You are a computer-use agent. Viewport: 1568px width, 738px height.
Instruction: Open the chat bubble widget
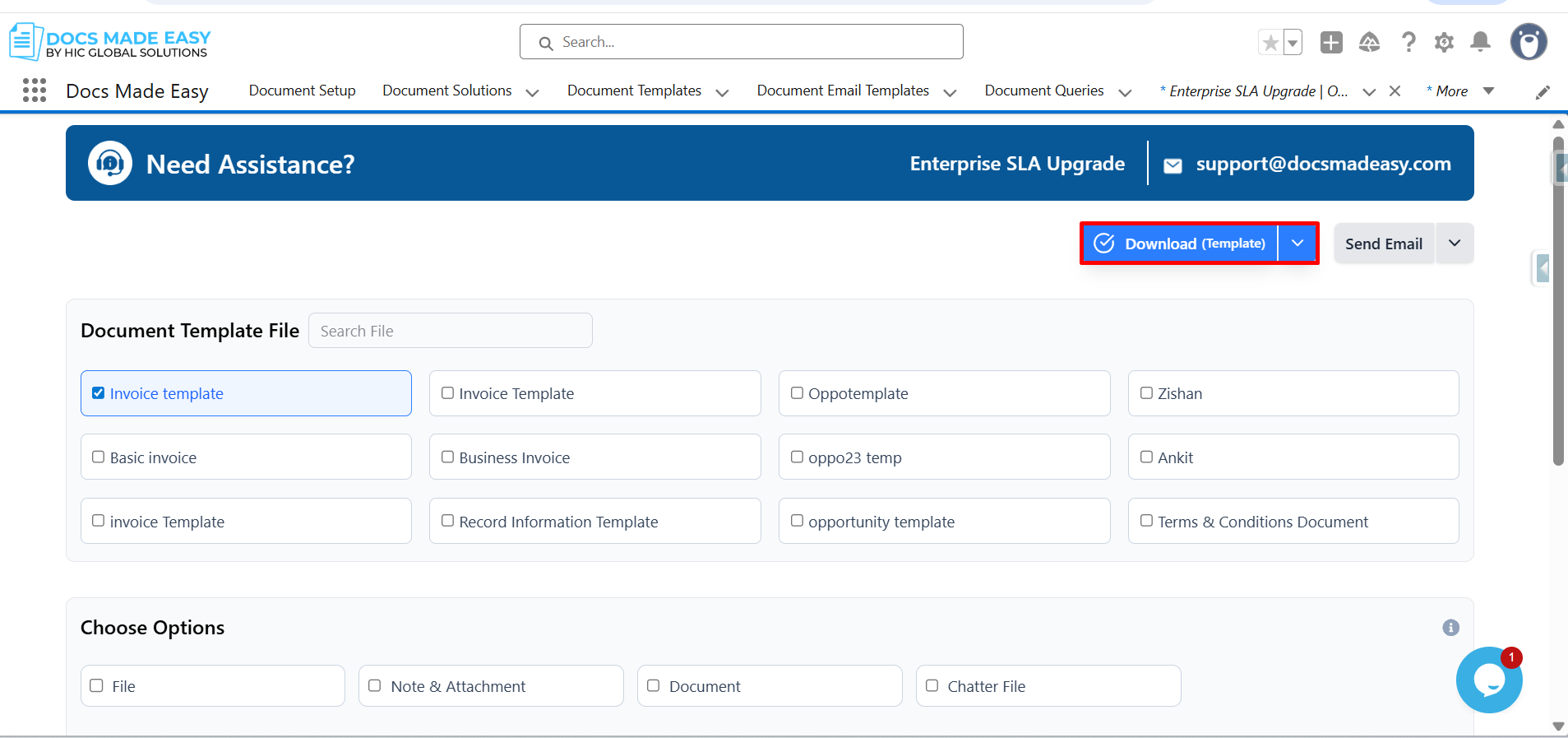coord(1489,680)
